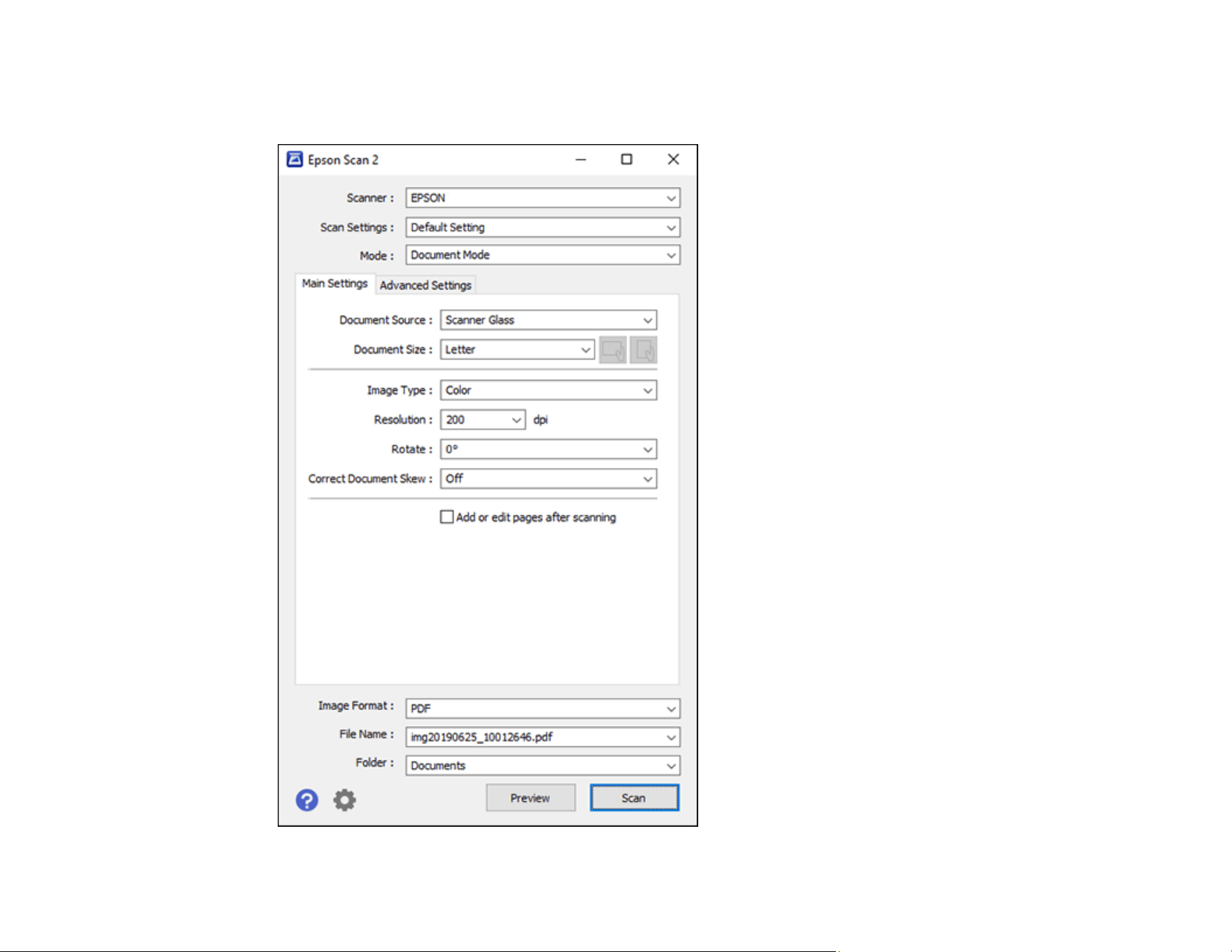The image size is (1232, 952).
Task: Open the File Name dropdown
Action: coord(543,737)
